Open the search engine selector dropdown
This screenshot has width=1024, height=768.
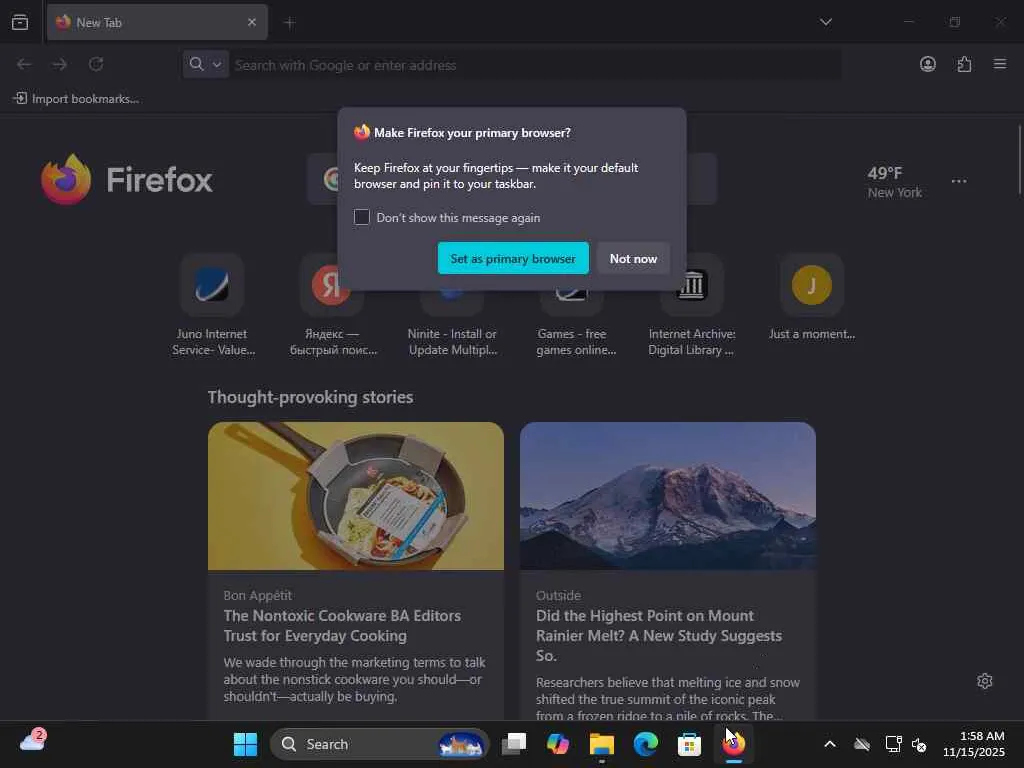pos(206,64)
